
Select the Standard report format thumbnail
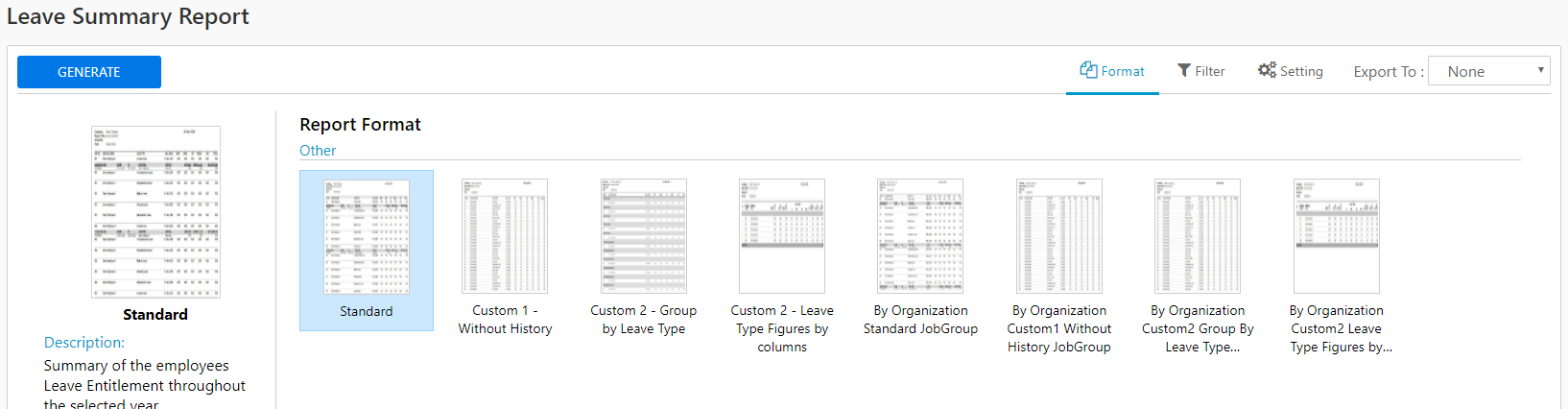tap(367, 236)
